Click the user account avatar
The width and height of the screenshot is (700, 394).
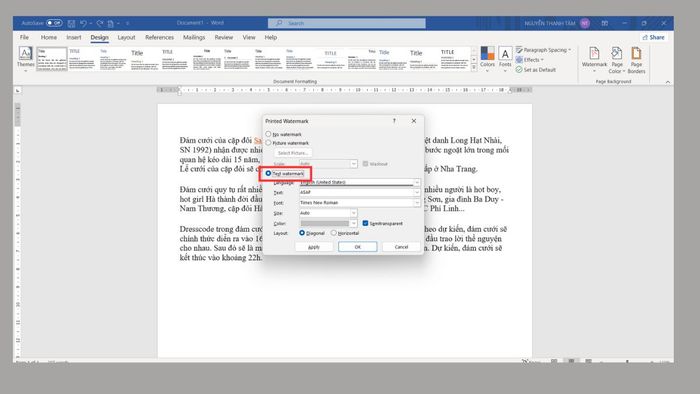pos(585,23)
